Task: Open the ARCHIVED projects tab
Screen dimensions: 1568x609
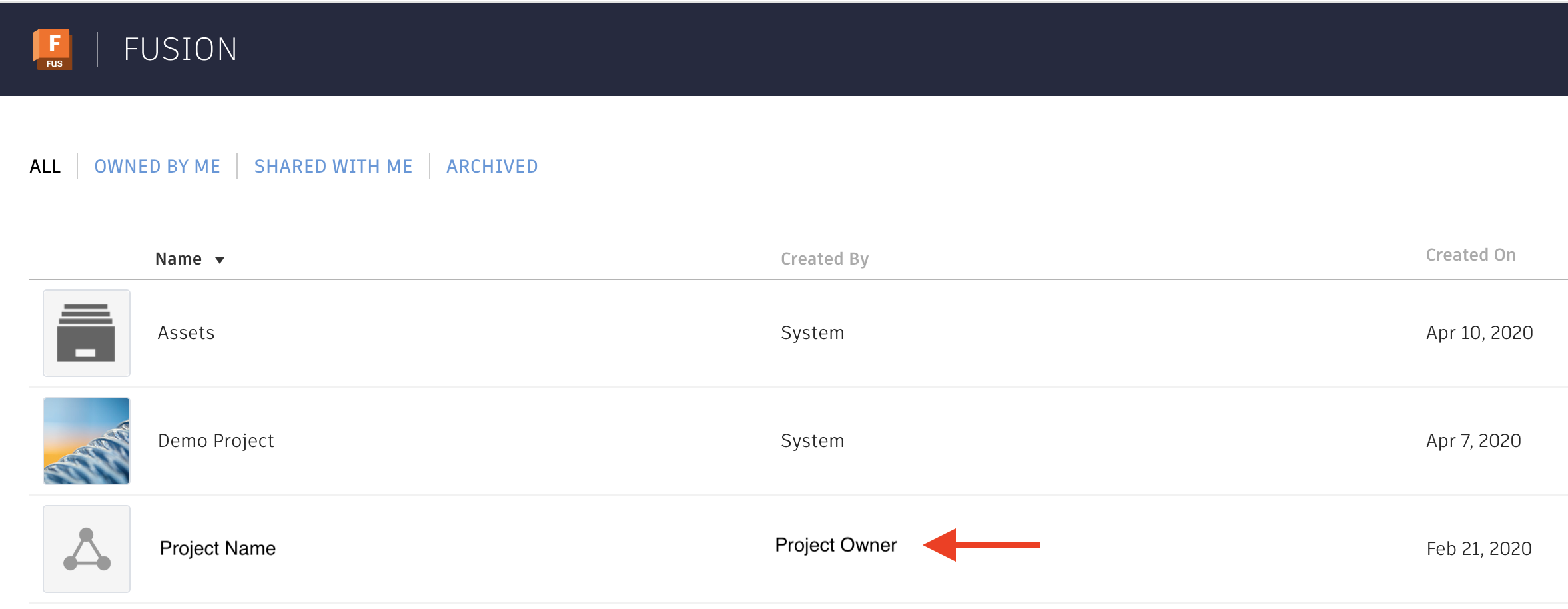Action: (x=492, y=166)
